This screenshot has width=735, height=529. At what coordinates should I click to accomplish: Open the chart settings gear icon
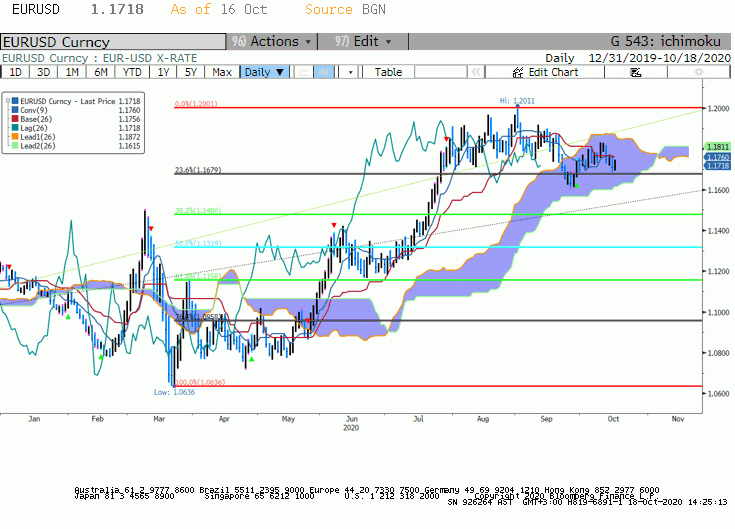pyautogui.click(x=698, y=72)
